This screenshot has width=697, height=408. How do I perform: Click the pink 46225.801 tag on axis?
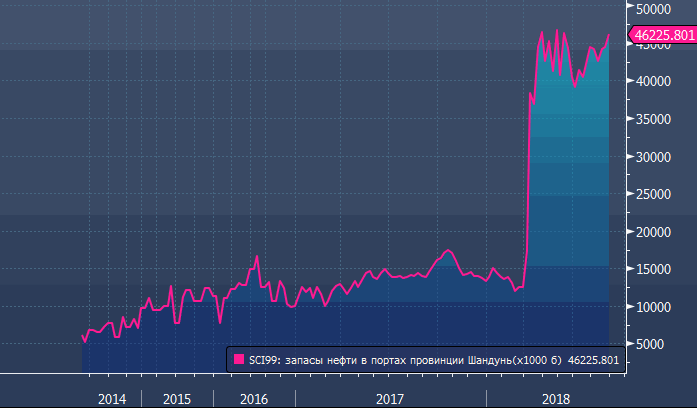663,36
